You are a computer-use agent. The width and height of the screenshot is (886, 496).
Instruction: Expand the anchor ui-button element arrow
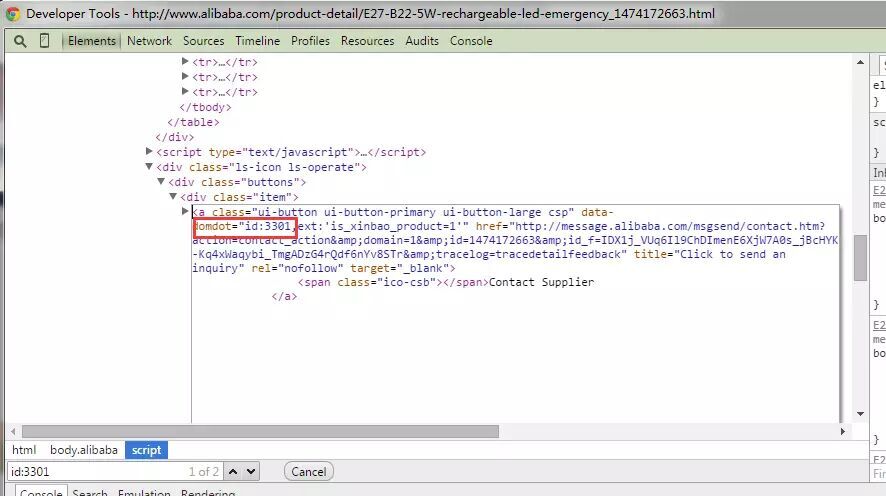[x=185, y=212]
